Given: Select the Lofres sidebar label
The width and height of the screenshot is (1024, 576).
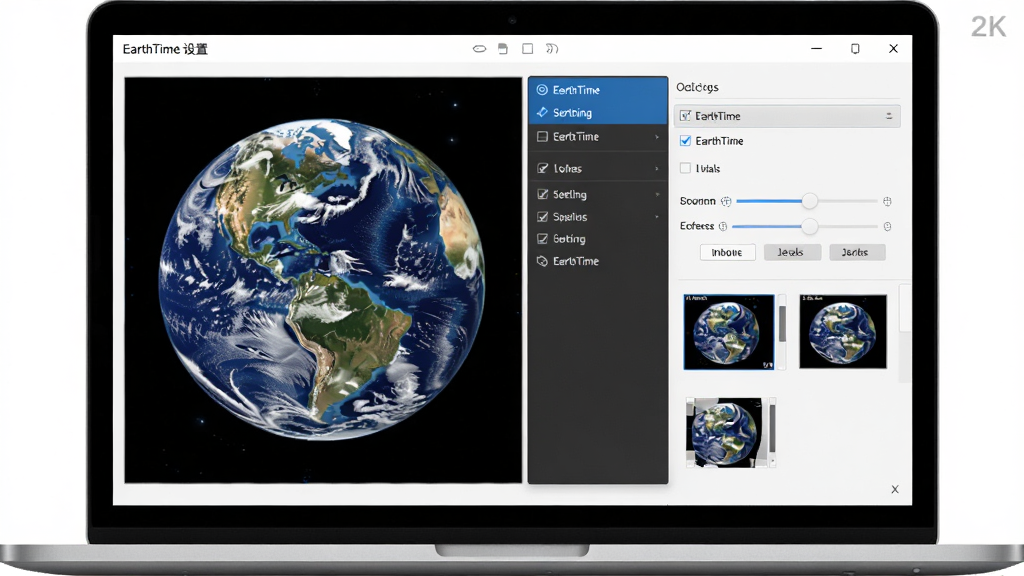Looking at the screenshot, I should 568,168.
